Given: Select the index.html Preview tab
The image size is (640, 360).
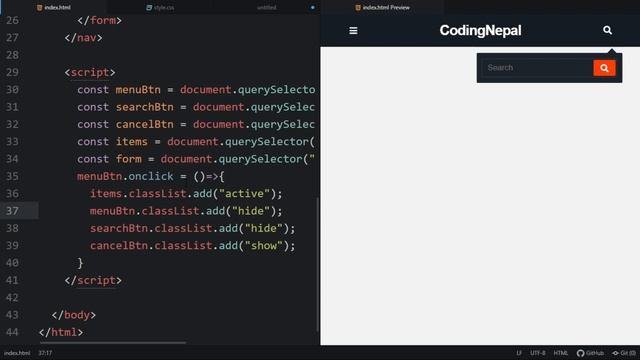Looking at the screenshot, I should point(382,7).
